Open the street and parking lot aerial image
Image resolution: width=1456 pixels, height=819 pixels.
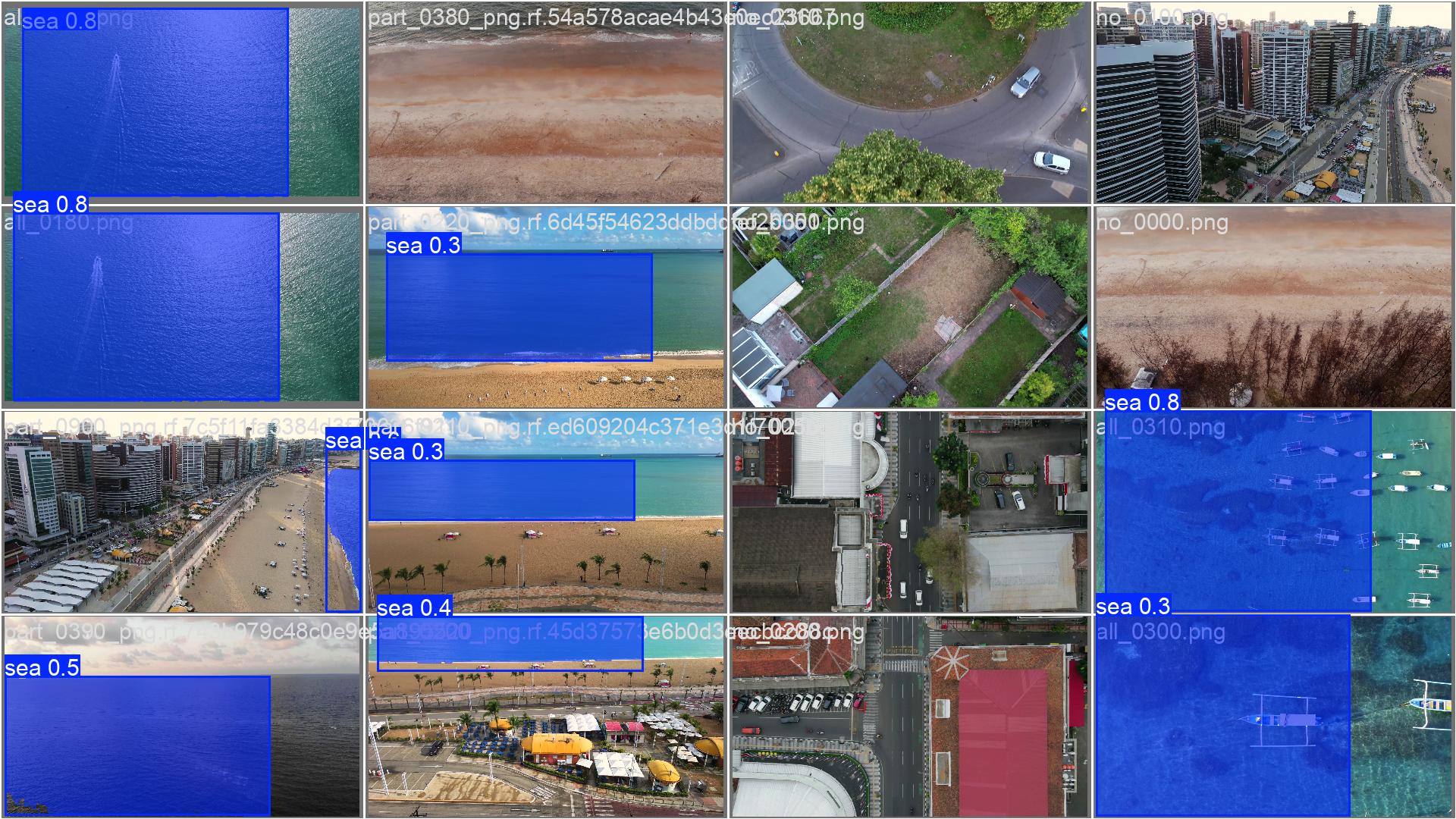coord(908,512)
